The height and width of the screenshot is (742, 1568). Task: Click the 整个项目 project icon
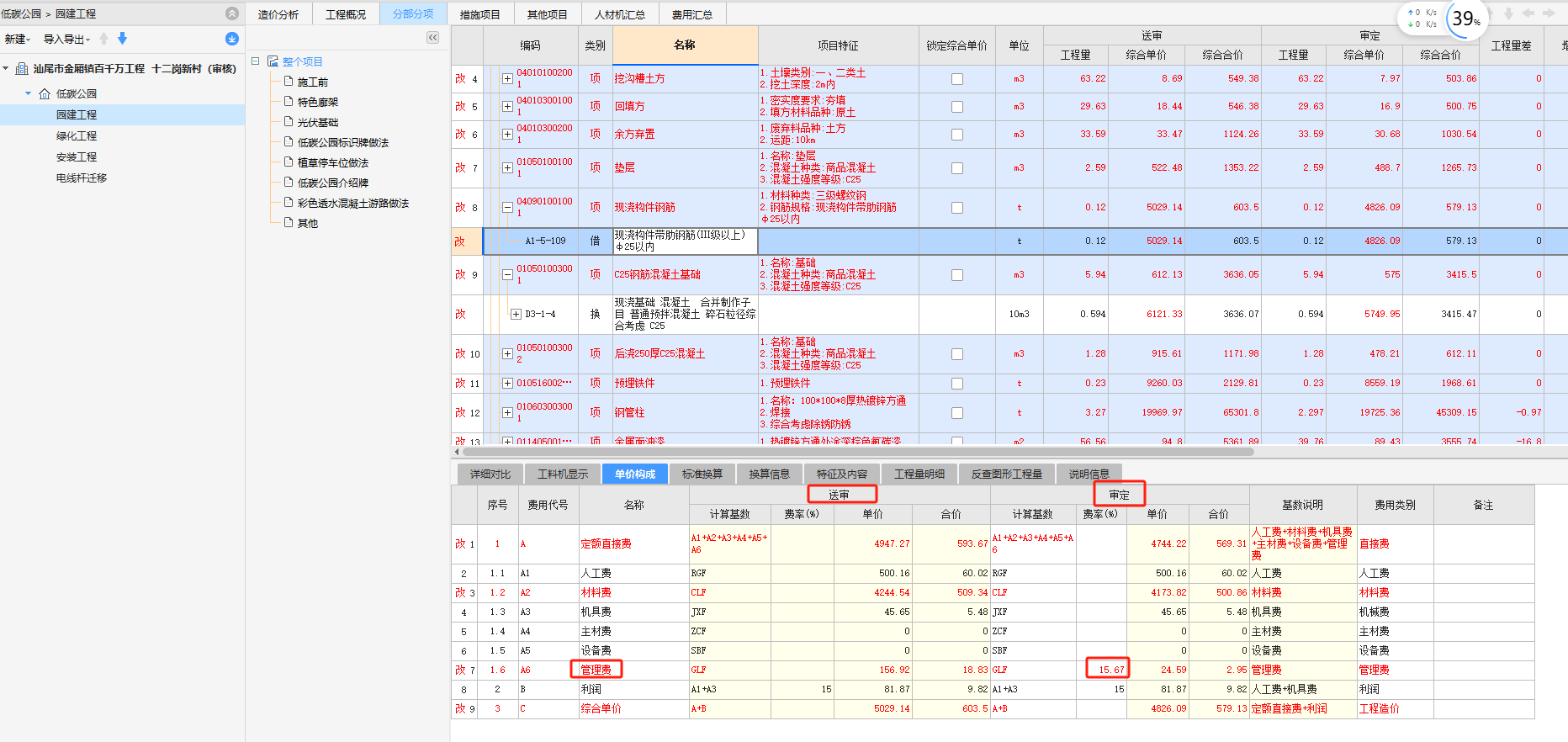point(273,61)
